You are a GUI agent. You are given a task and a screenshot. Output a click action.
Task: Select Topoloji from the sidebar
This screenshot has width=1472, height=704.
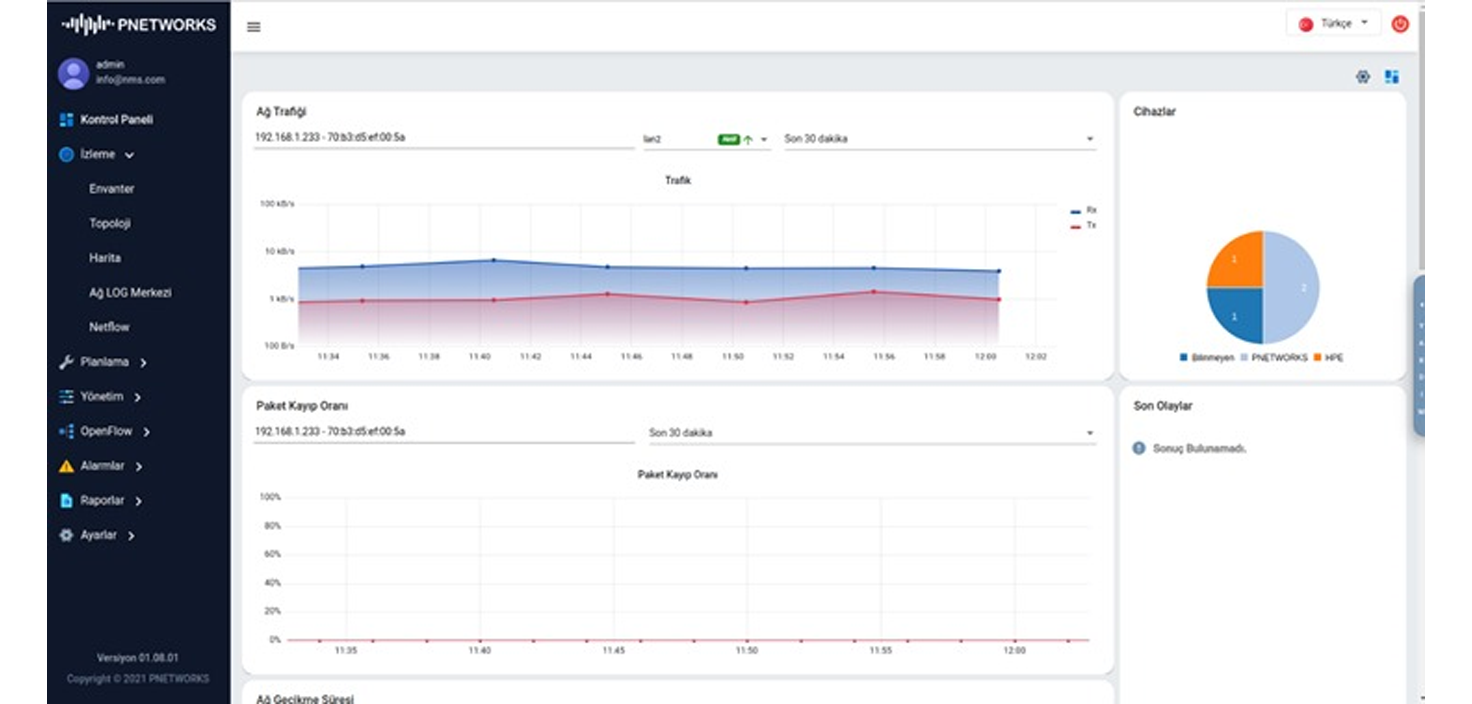tap(110, 224)
